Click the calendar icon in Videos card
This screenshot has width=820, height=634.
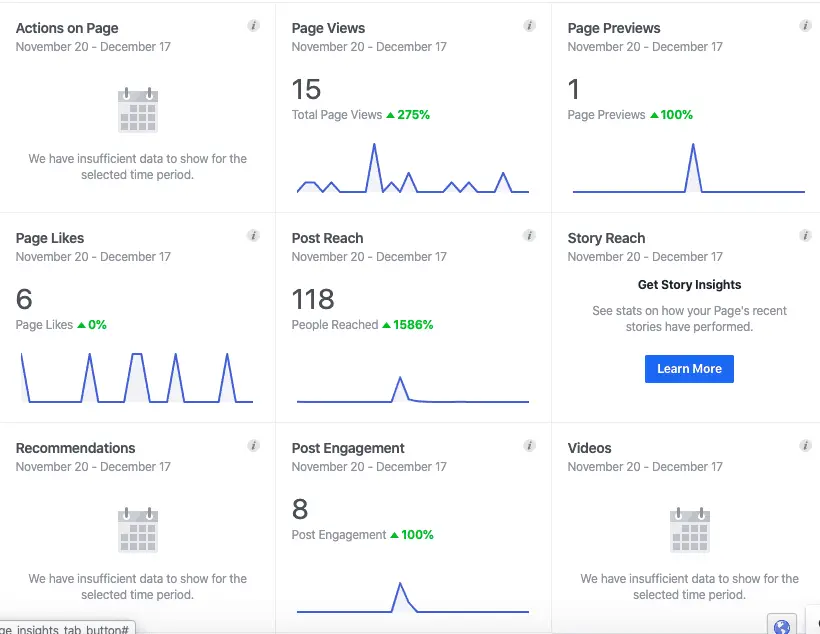coord(690,529)
